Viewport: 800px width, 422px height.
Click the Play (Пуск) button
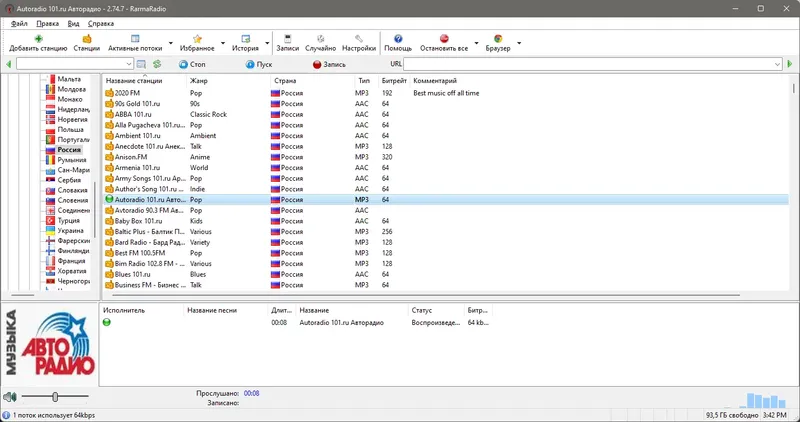(x=259, y=64)
